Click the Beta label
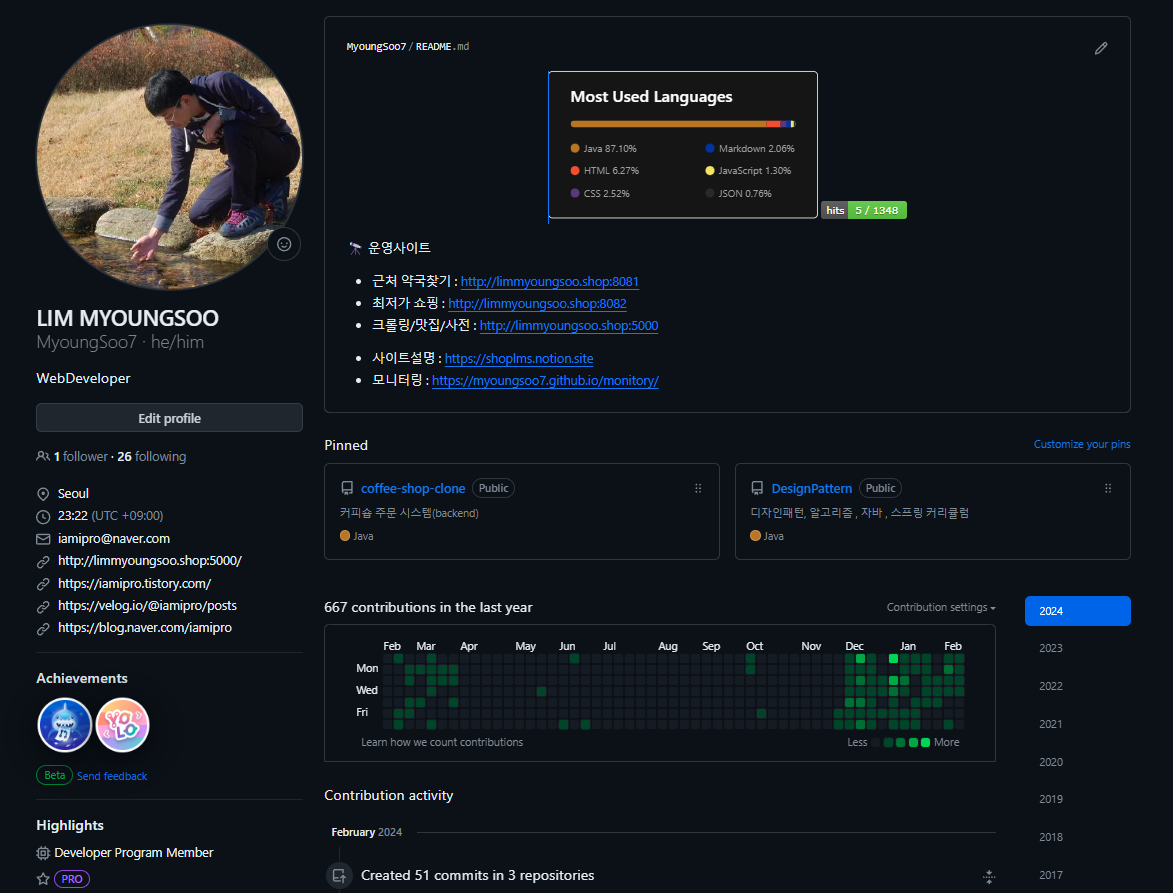Screen dimensions: 1173x893 (x=55, y=776)
